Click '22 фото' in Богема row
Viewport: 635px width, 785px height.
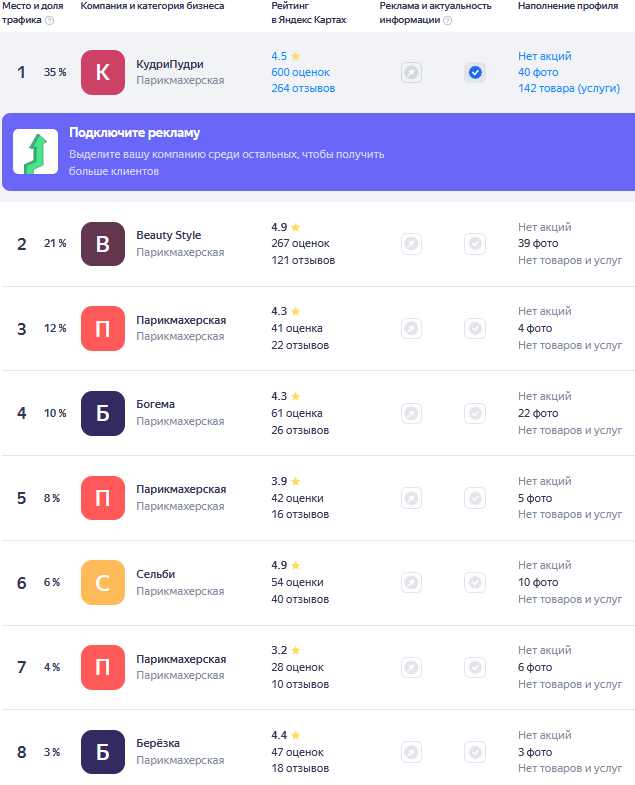click(538, 414)
